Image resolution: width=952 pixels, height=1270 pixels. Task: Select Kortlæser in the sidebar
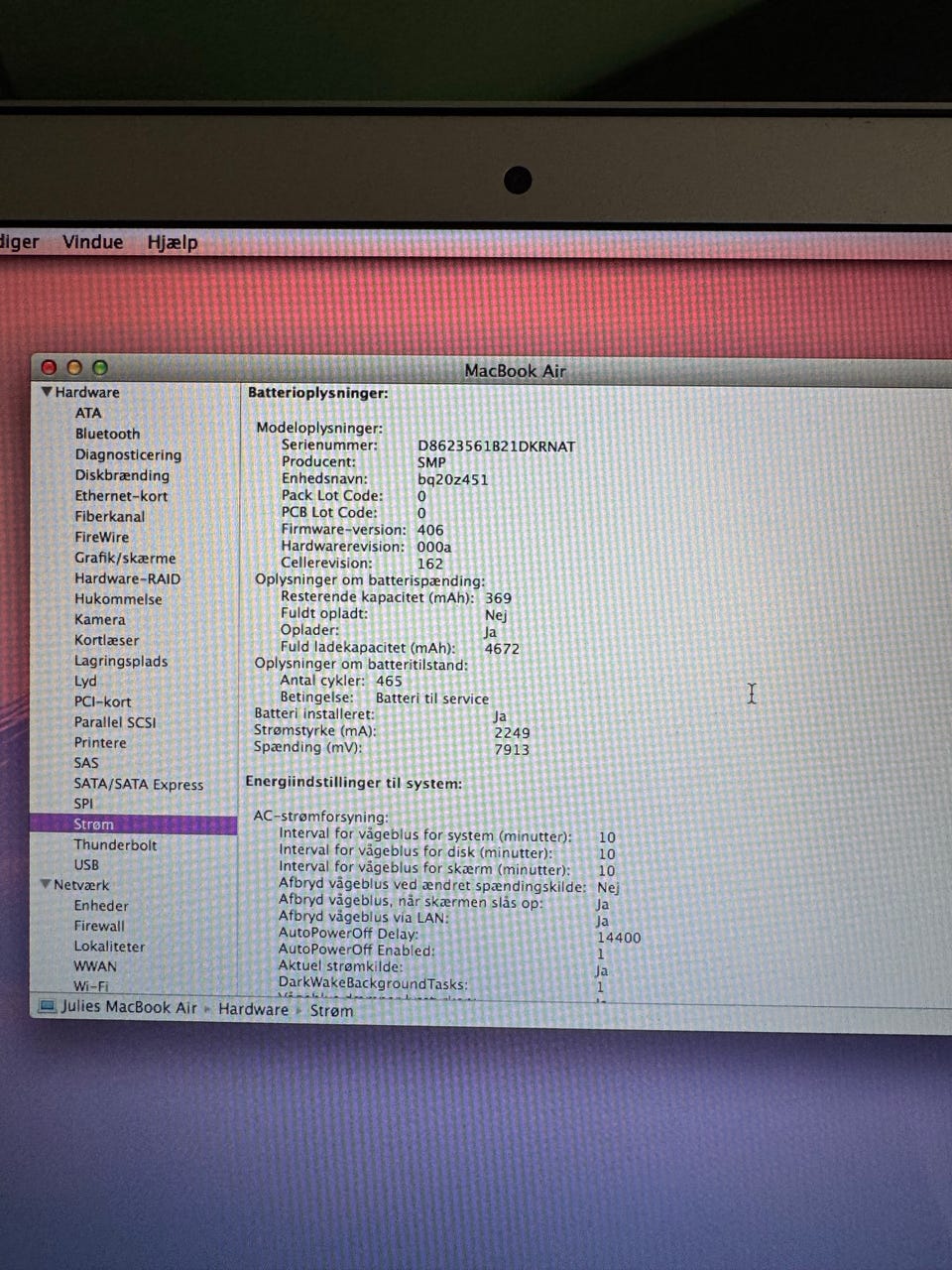[x=106, y=640]
